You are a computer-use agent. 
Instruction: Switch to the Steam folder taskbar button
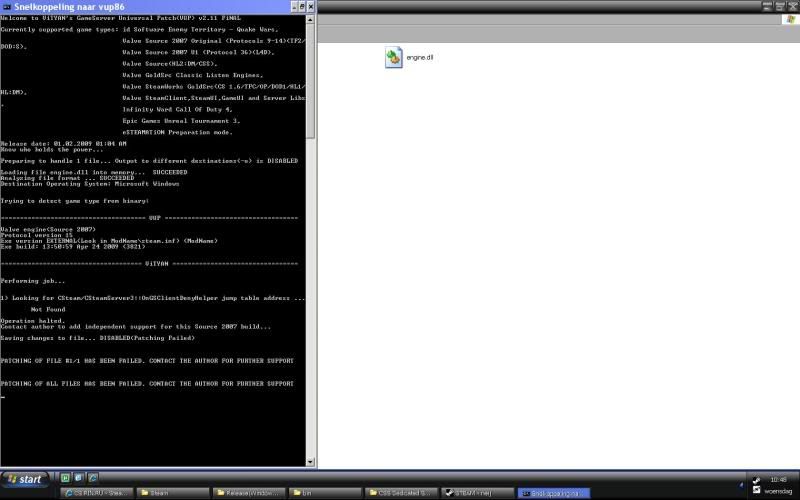(173, 493)
